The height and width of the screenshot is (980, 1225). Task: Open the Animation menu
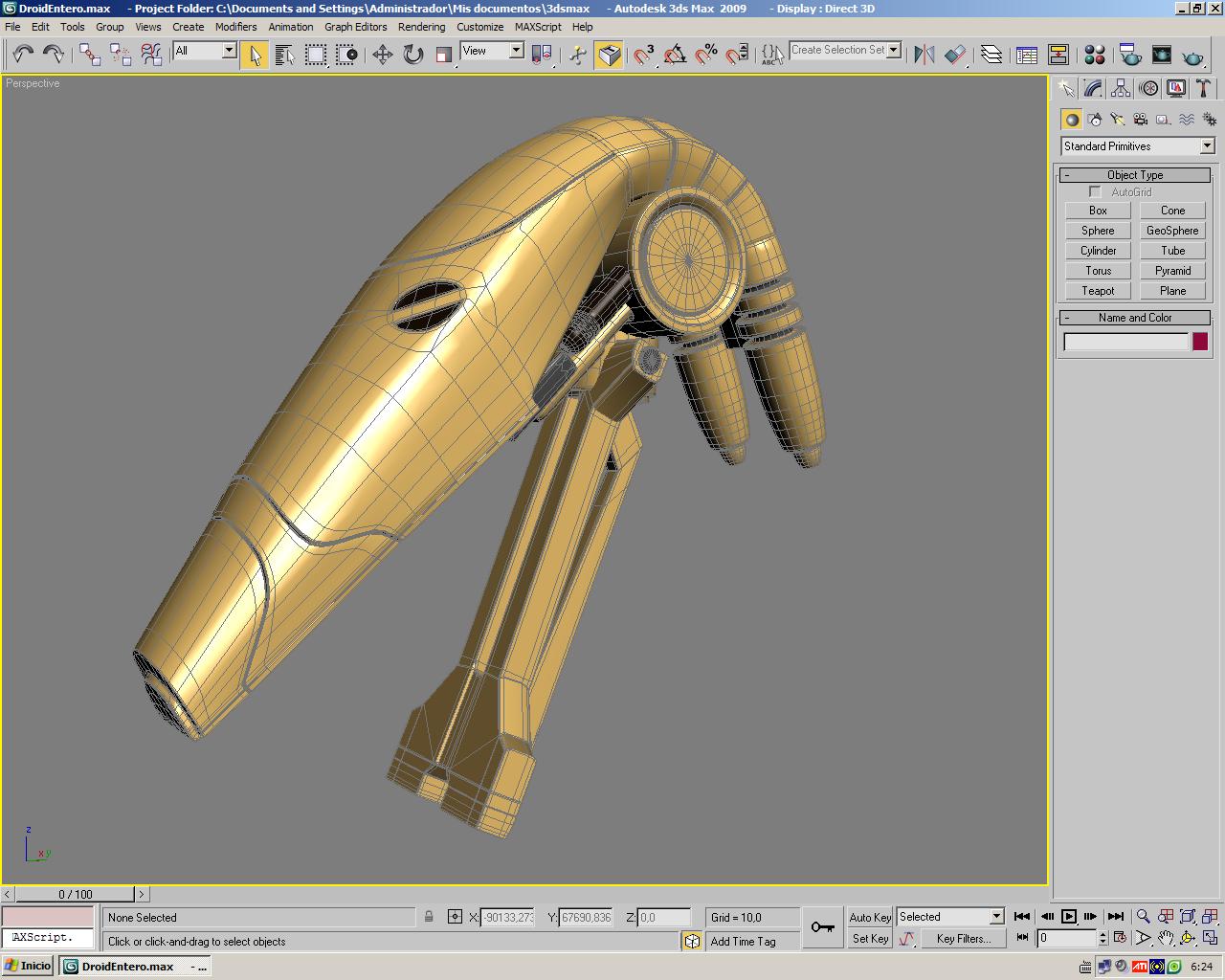pos(291,27)
